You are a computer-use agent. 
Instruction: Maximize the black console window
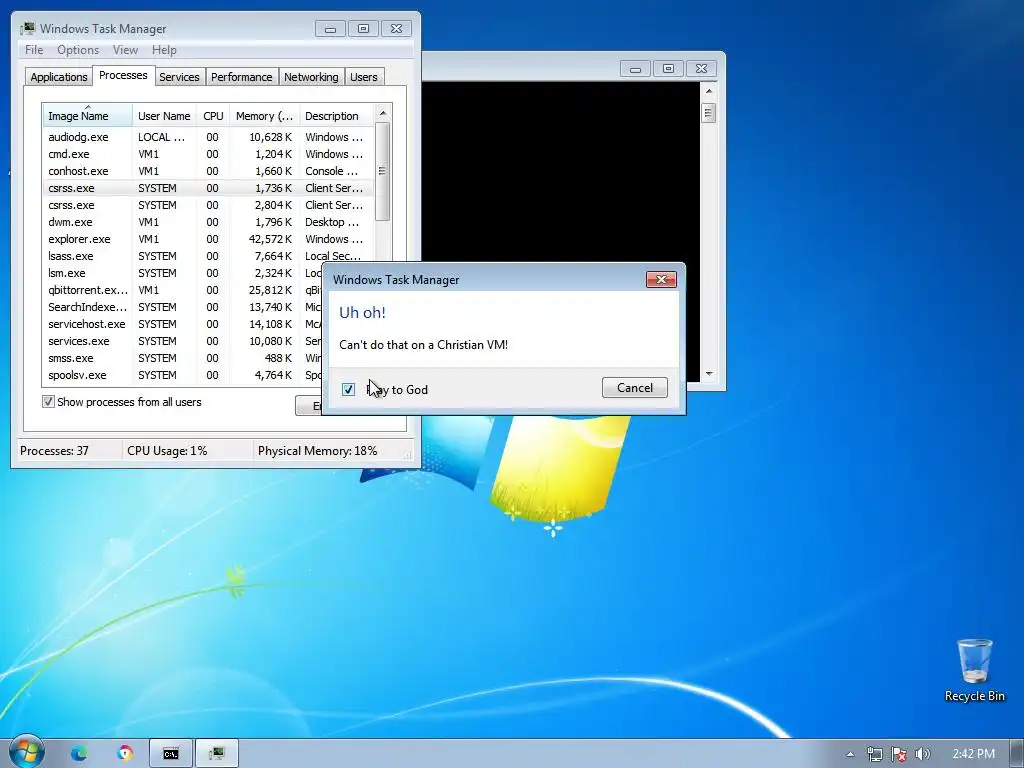(x=668, y=69)
